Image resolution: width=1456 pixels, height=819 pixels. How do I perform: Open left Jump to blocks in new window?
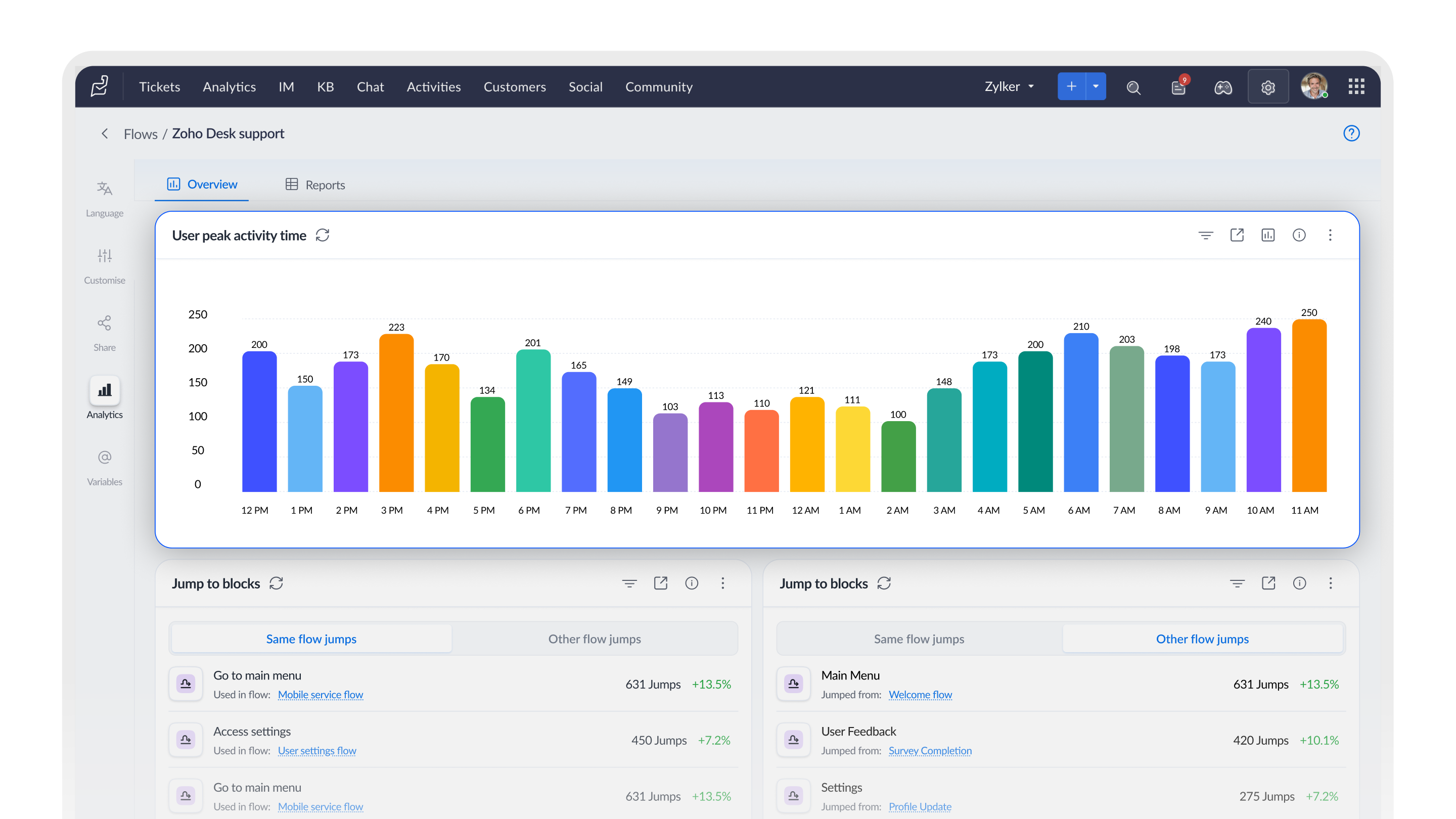click(x=660, y=583)
